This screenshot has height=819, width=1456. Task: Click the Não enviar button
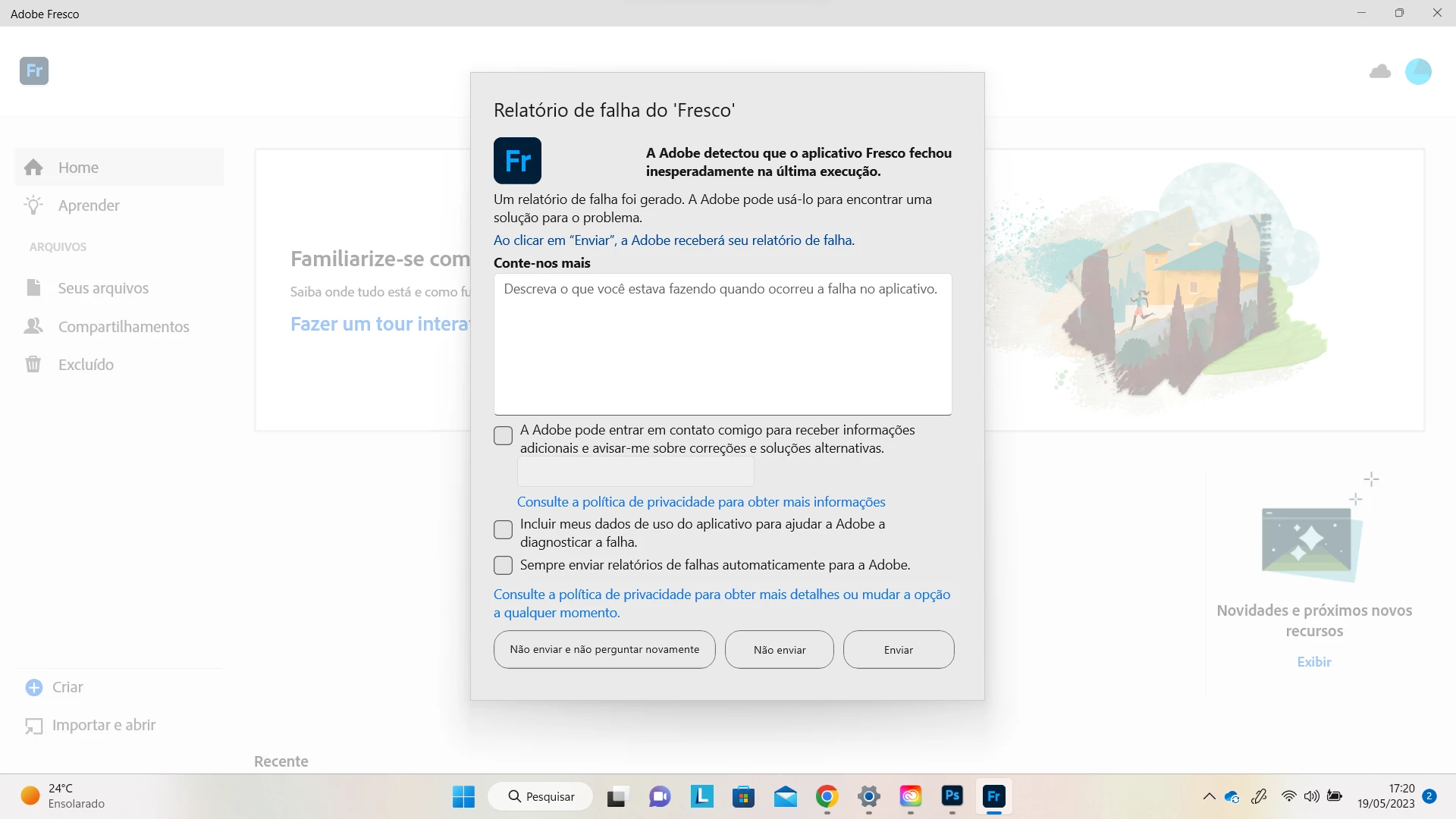coord(779,650)
